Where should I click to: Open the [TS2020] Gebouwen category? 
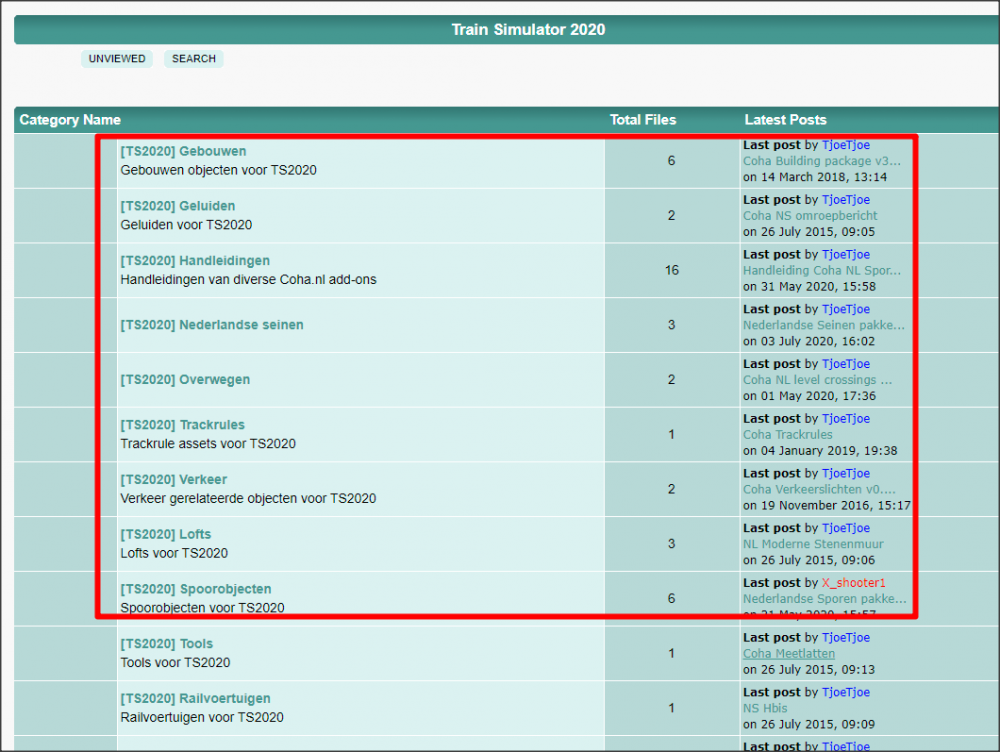pos(183,152)
